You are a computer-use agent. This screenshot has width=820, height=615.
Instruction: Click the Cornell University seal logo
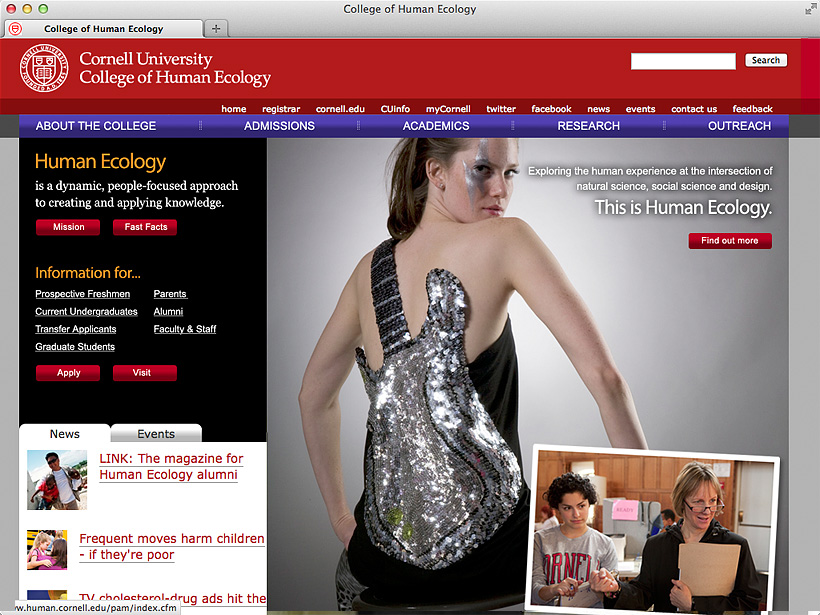(44, 69)
